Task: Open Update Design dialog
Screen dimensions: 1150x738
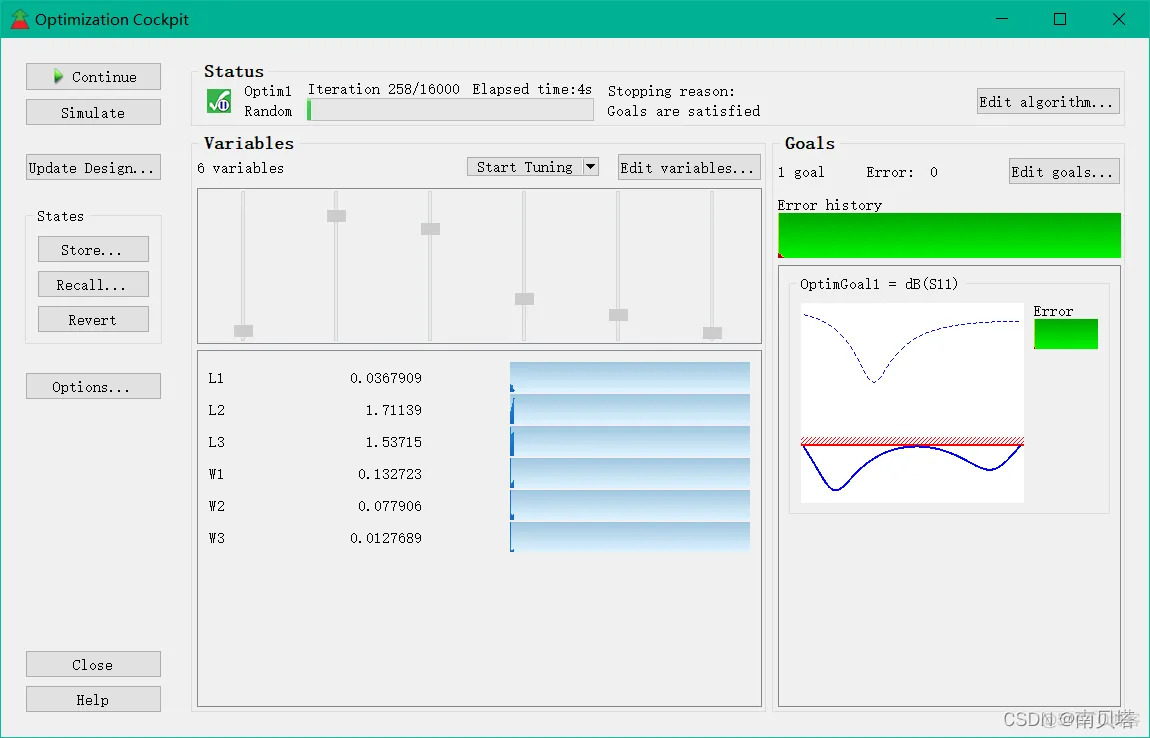Action: 93,167
